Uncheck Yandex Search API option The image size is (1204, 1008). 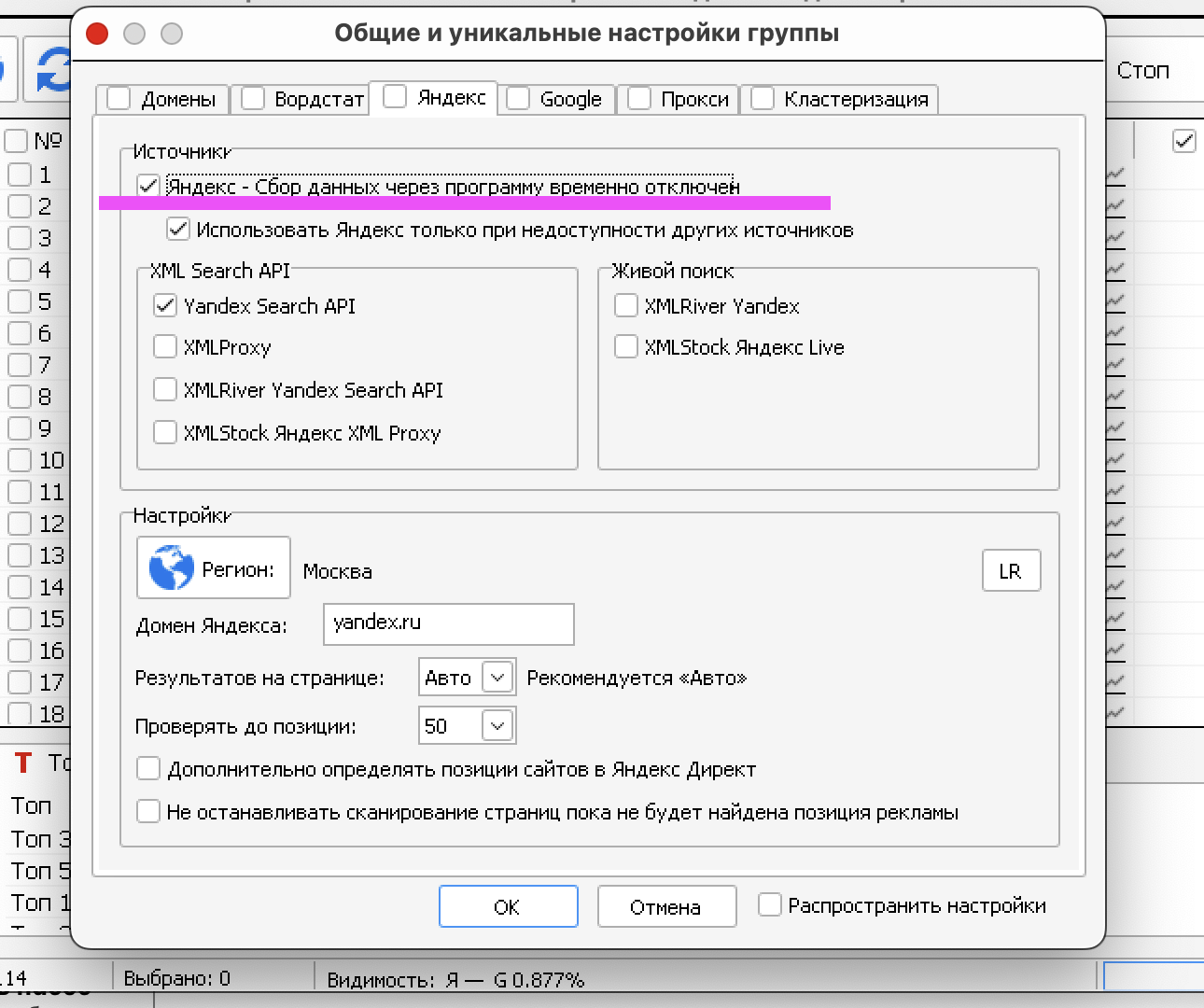tap(165, 305)
